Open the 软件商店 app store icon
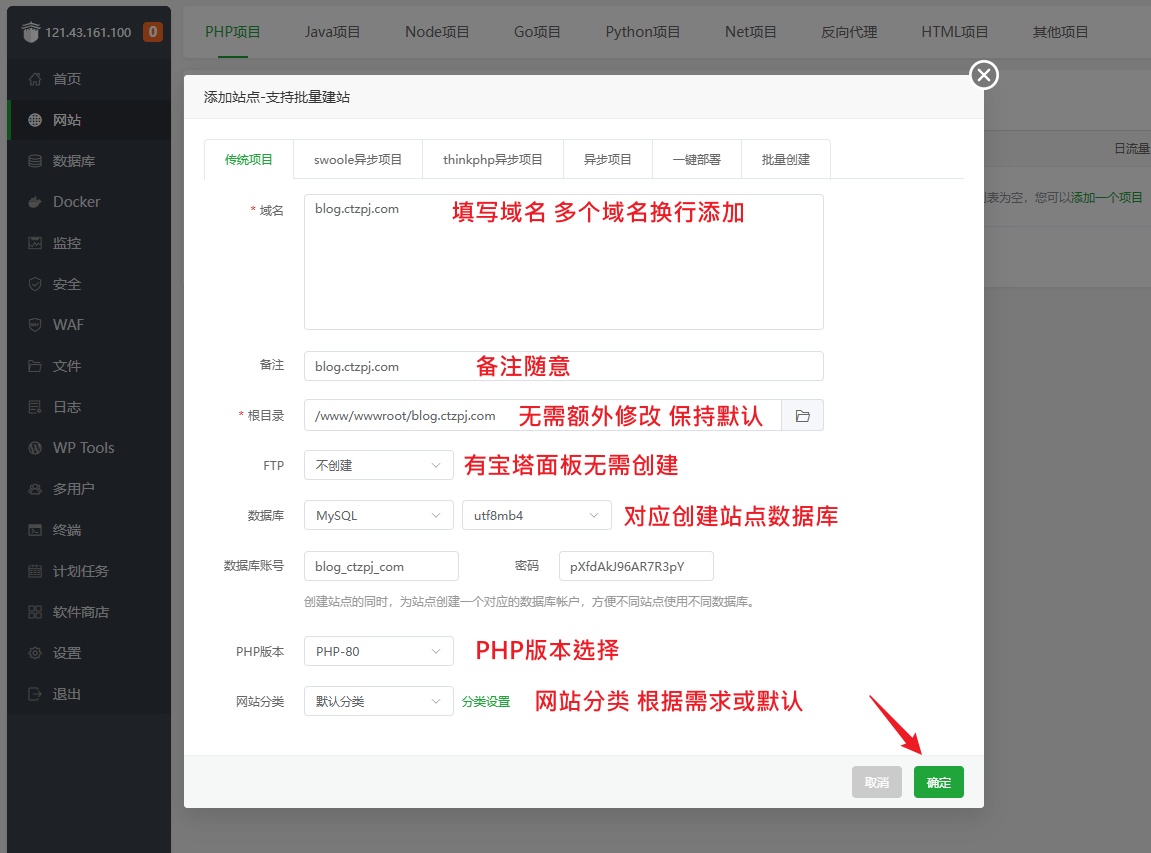Screen dimensions: 1151x853 [35, 612]
